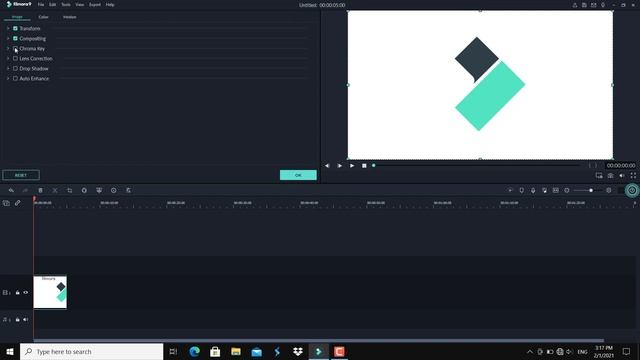Zoom out the timeline with minus icon
Viewport: 640px width, 360px height.
point(567,191)
